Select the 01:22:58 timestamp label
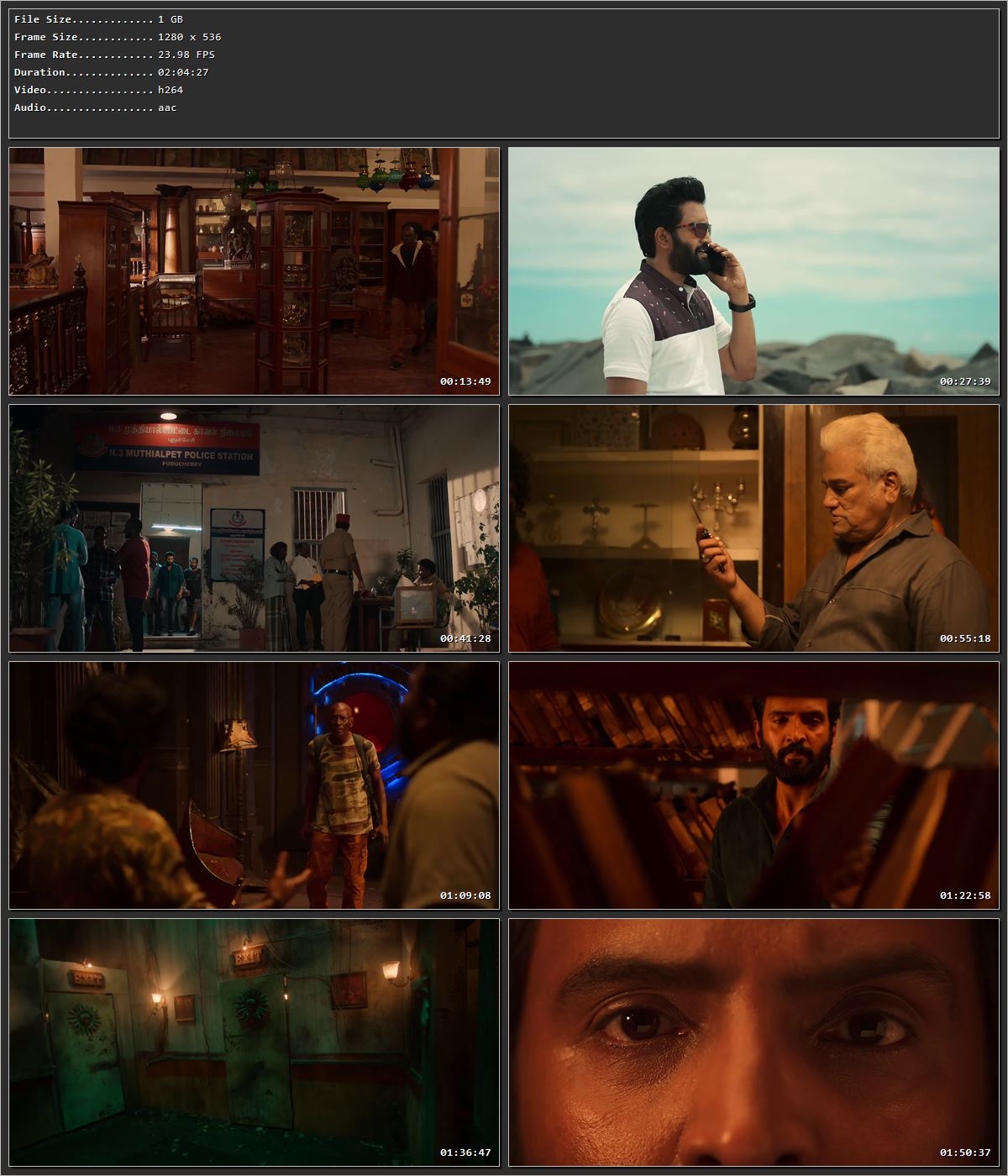Viewport: 1008px width, 1176px height. 964,895
